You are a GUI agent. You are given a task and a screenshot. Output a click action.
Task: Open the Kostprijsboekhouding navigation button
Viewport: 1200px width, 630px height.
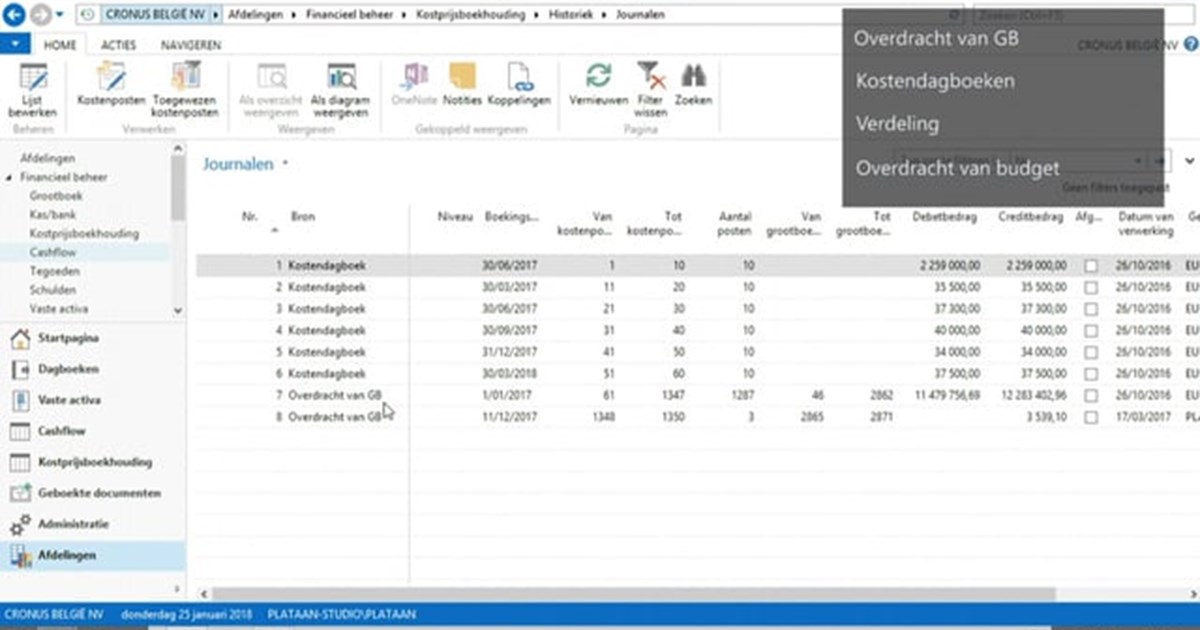tap(82, 462)
